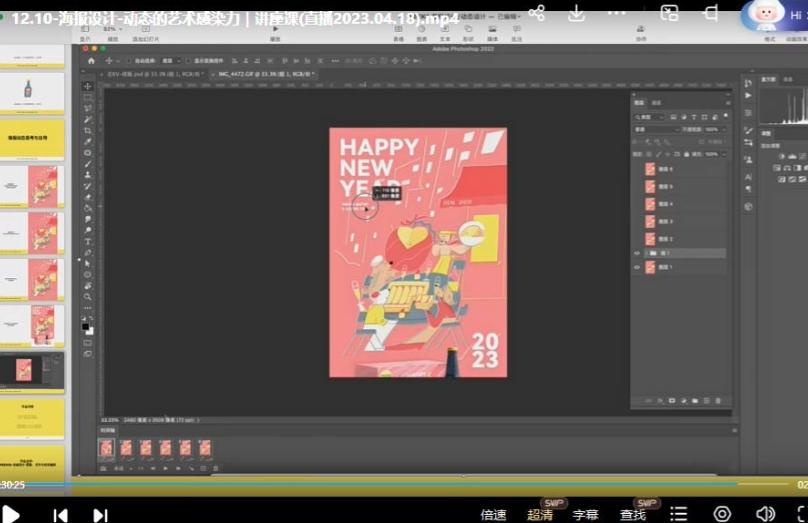Click the foreground color swatch
This screenshot has height=523, width=808.
click(86, 324)
